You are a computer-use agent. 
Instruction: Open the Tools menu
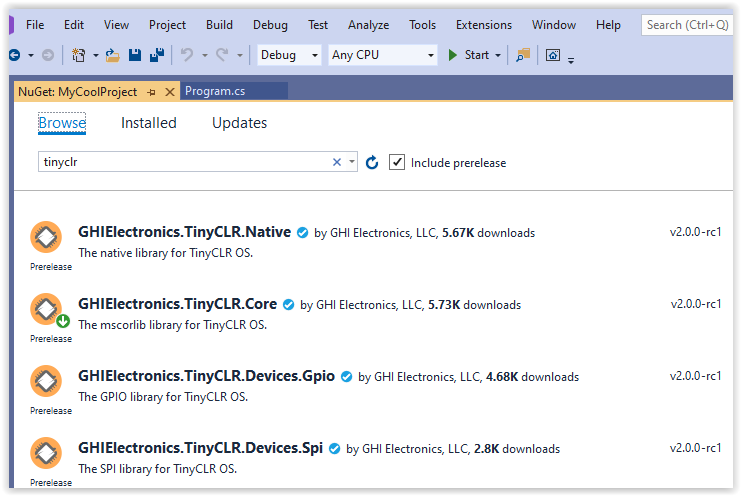click(422, 25)
